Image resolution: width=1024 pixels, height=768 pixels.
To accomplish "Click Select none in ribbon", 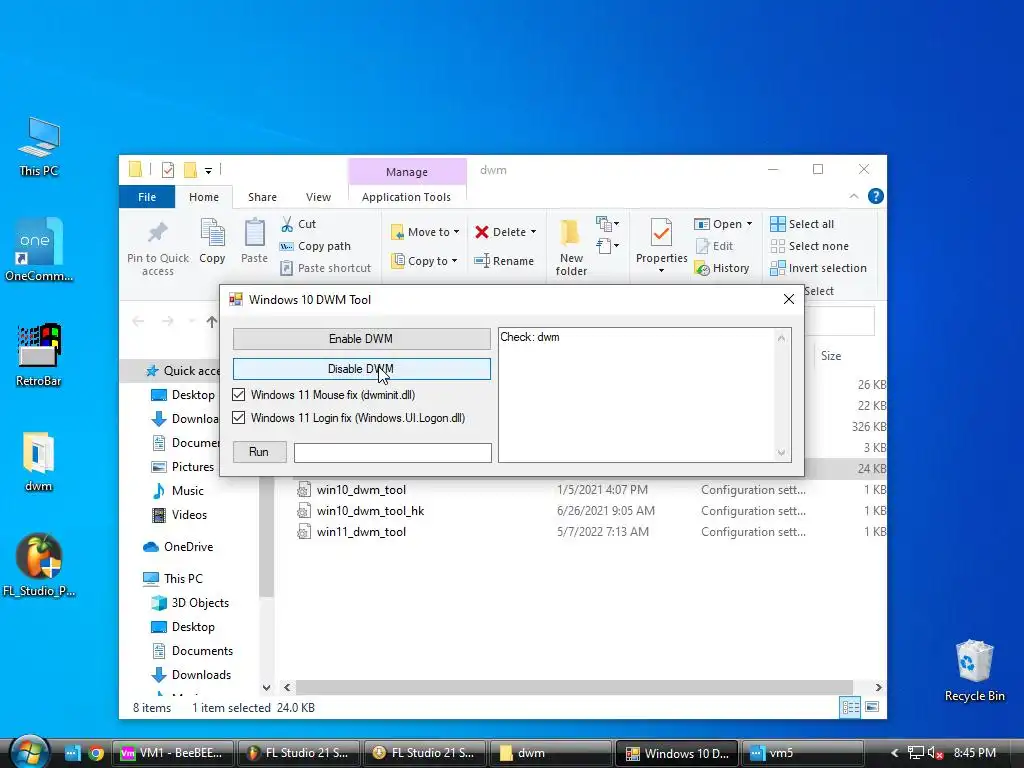I will point(809,246).
